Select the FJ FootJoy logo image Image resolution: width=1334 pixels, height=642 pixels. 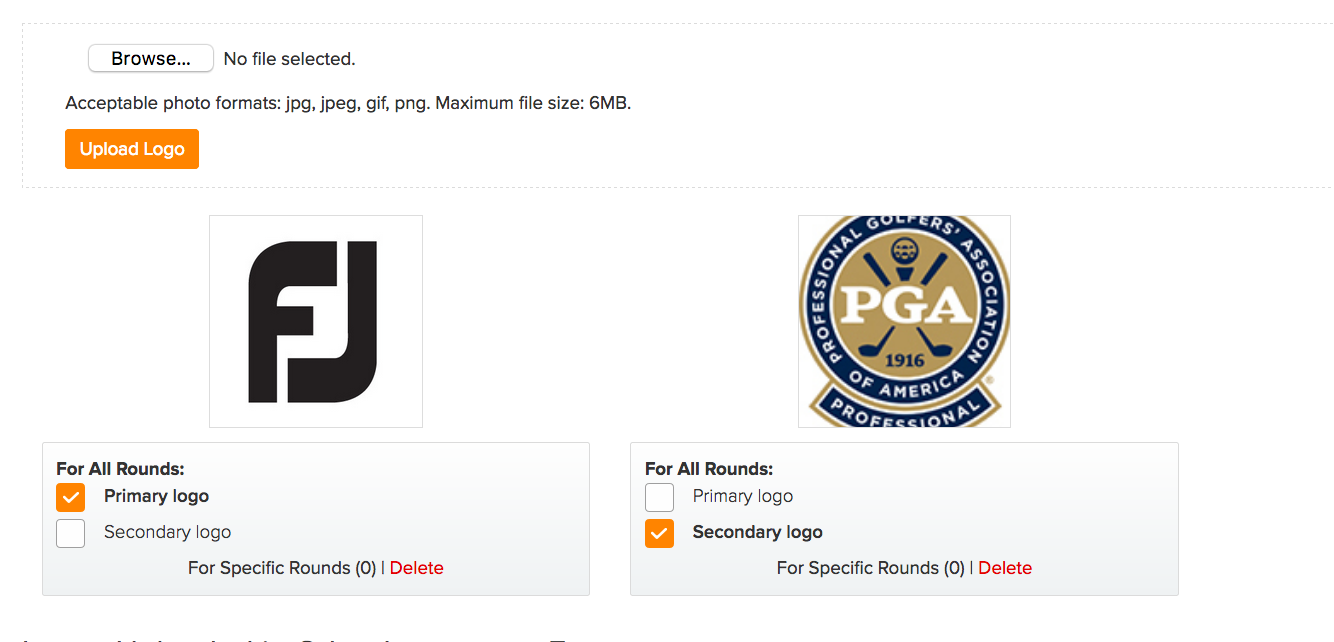point(316,321)
